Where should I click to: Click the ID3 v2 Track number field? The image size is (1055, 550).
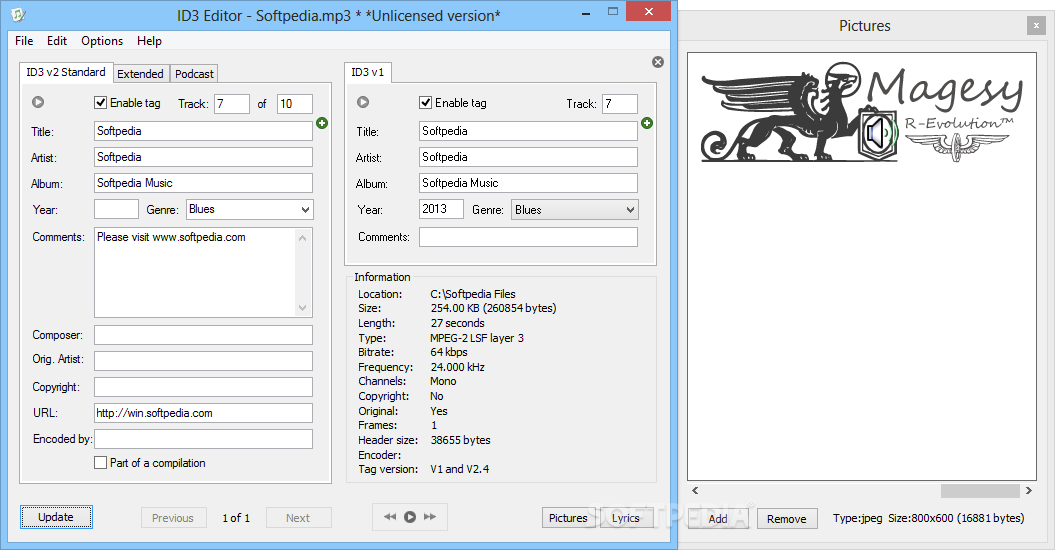click(232, 104)
